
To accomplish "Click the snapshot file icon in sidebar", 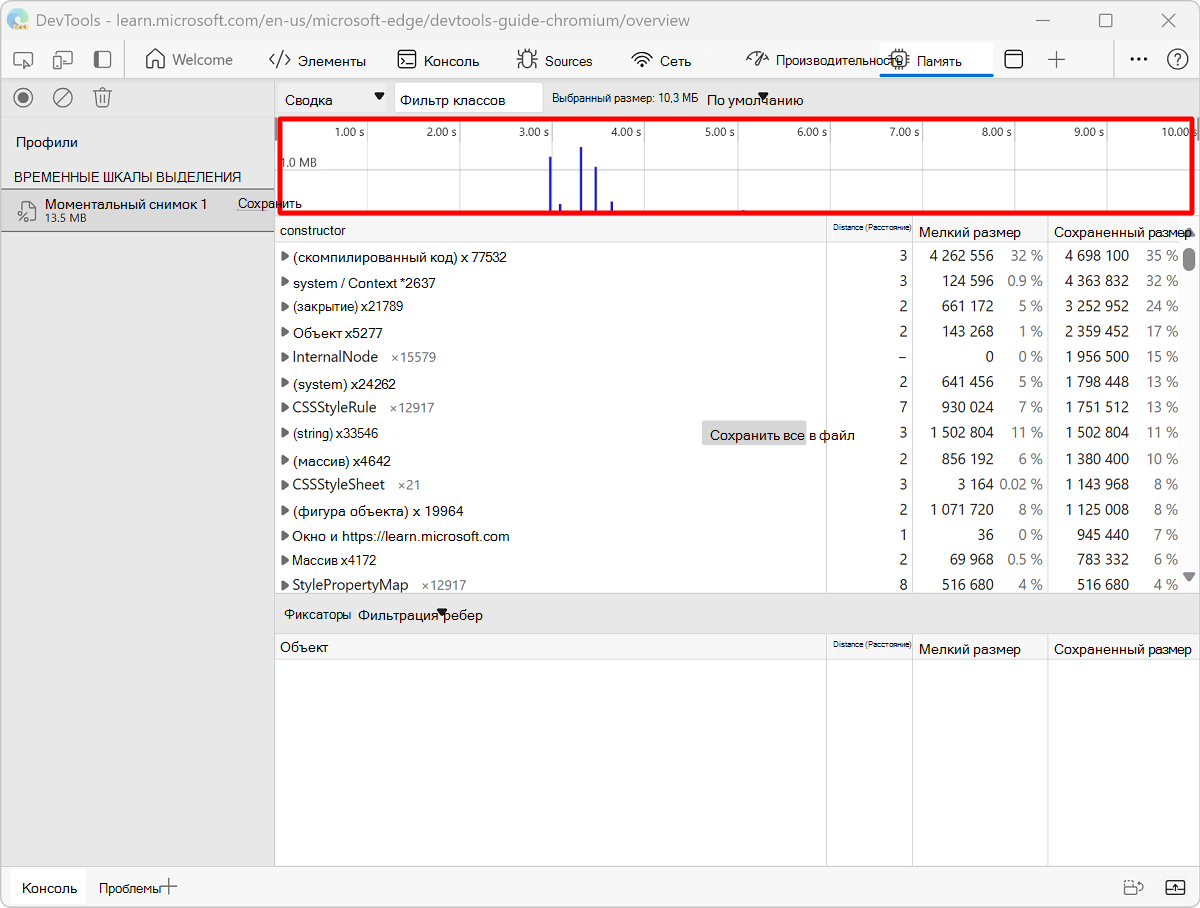I will coord(27,210).
